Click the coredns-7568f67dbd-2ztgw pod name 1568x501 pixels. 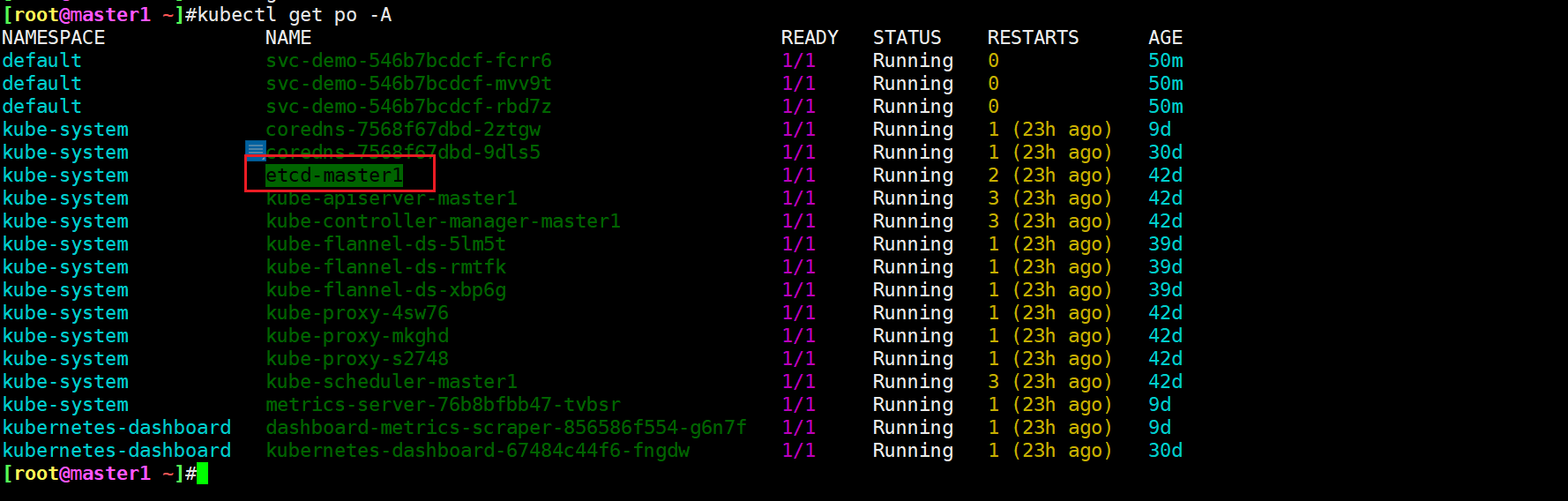pos(403,130)
